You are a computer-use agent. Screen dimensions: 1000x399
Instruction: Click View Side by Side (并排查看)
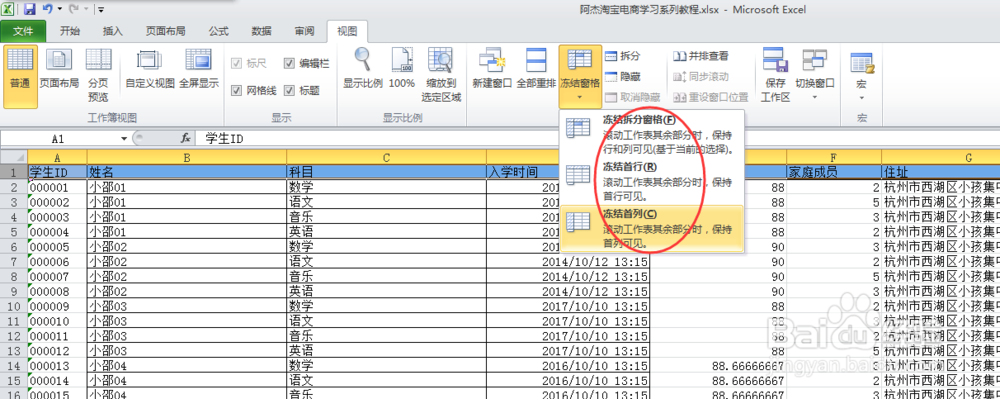click(x=700, y=56)
